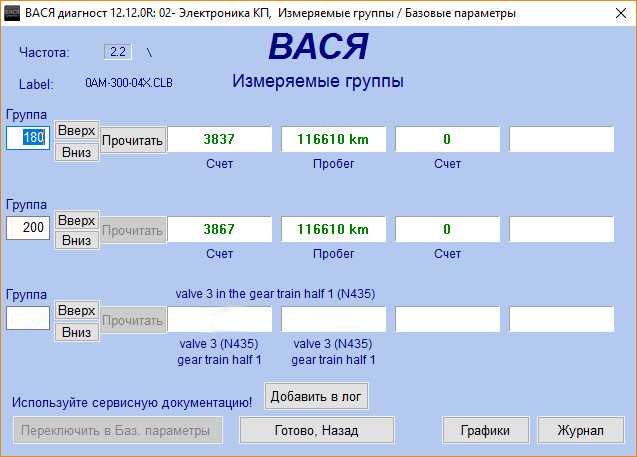Click Прочитать for group 200

(132, 230)
